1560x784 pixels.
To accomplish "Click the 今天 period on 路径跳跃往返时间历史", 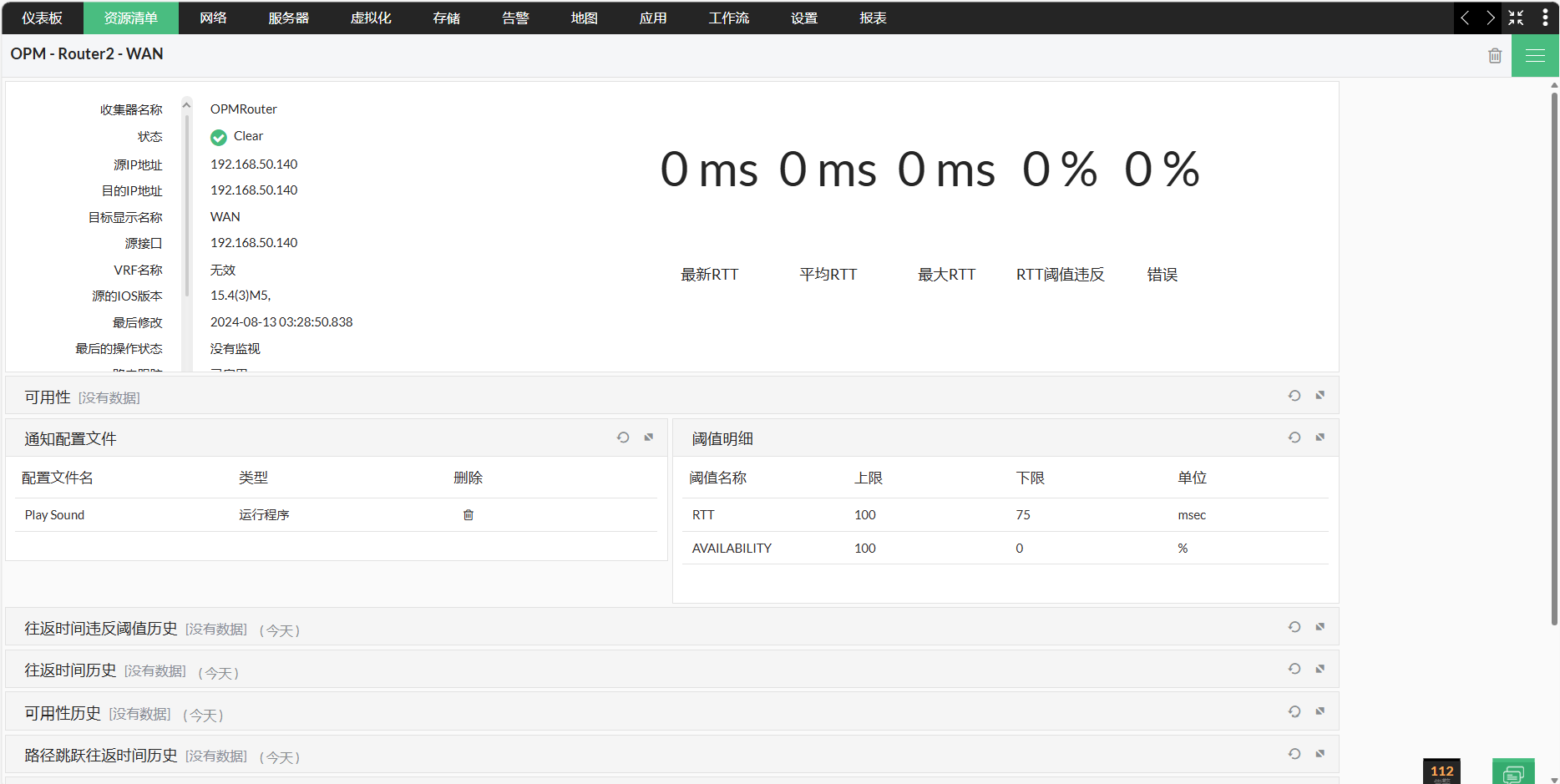I will [280, 757].
